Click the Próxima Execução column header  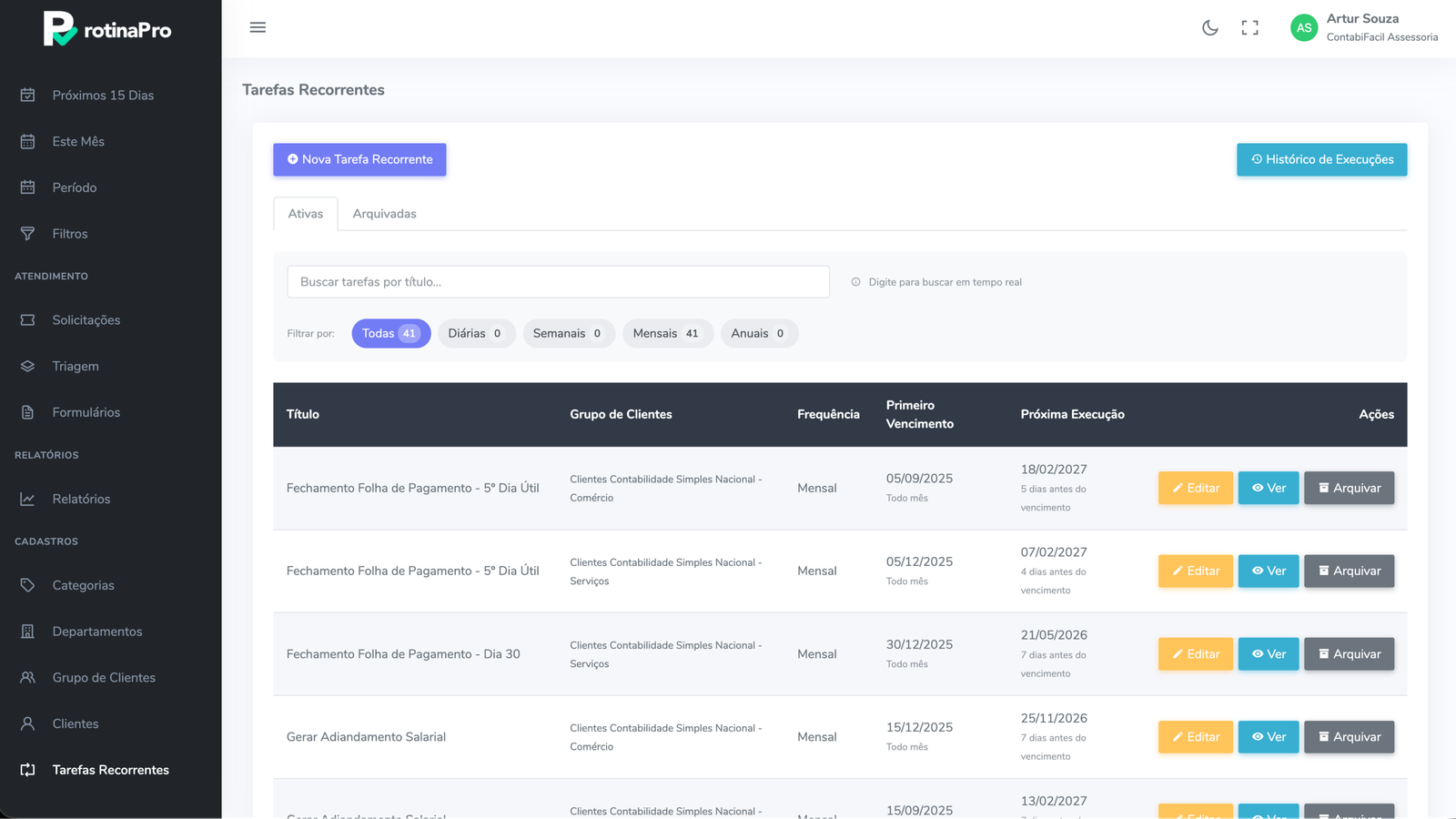(x=1073, y=414)
